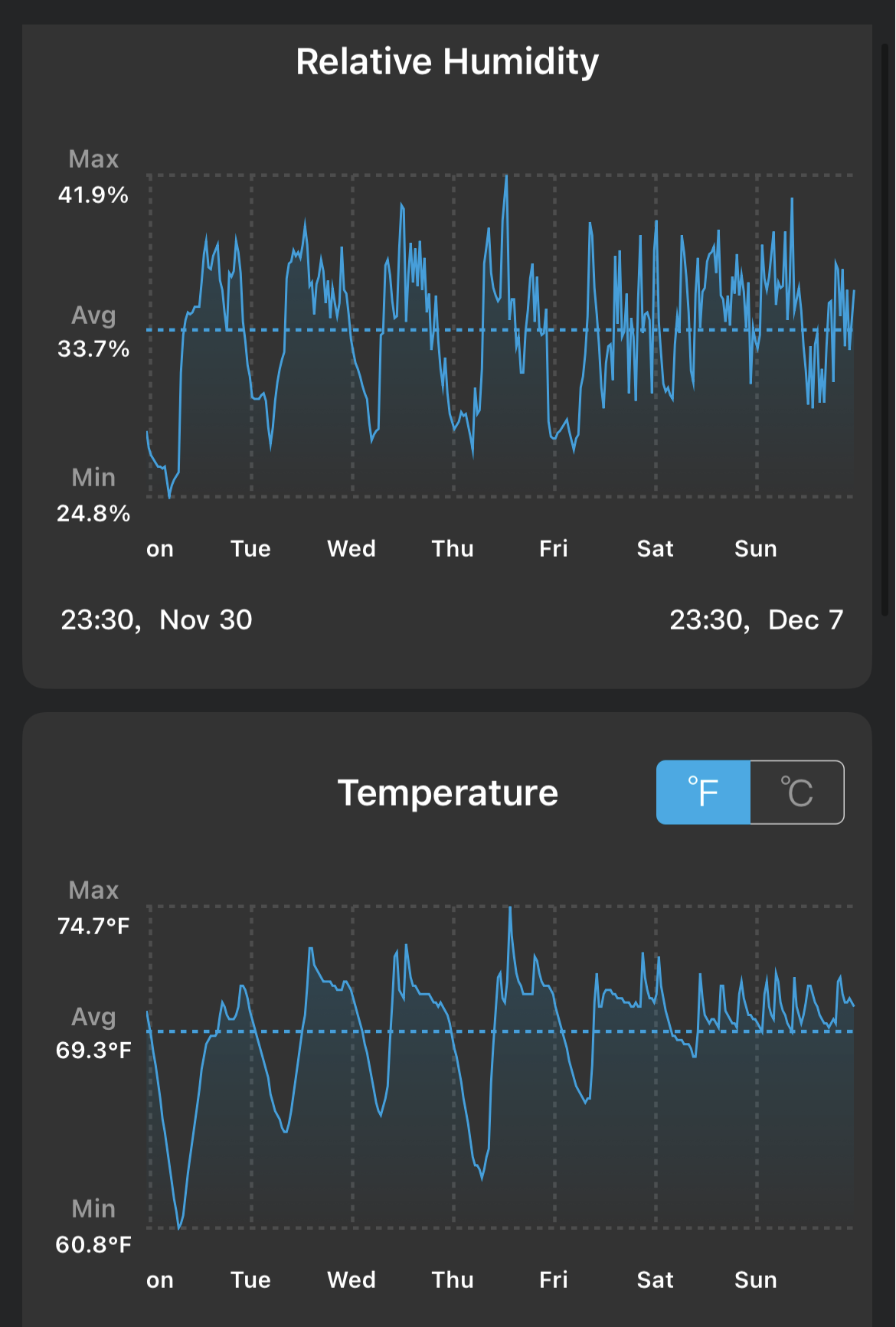The width and height of the screenshot is (896, 1327).
Task: Choose Fri on the temperature chart axis
Action: (x=554, y=1280)
